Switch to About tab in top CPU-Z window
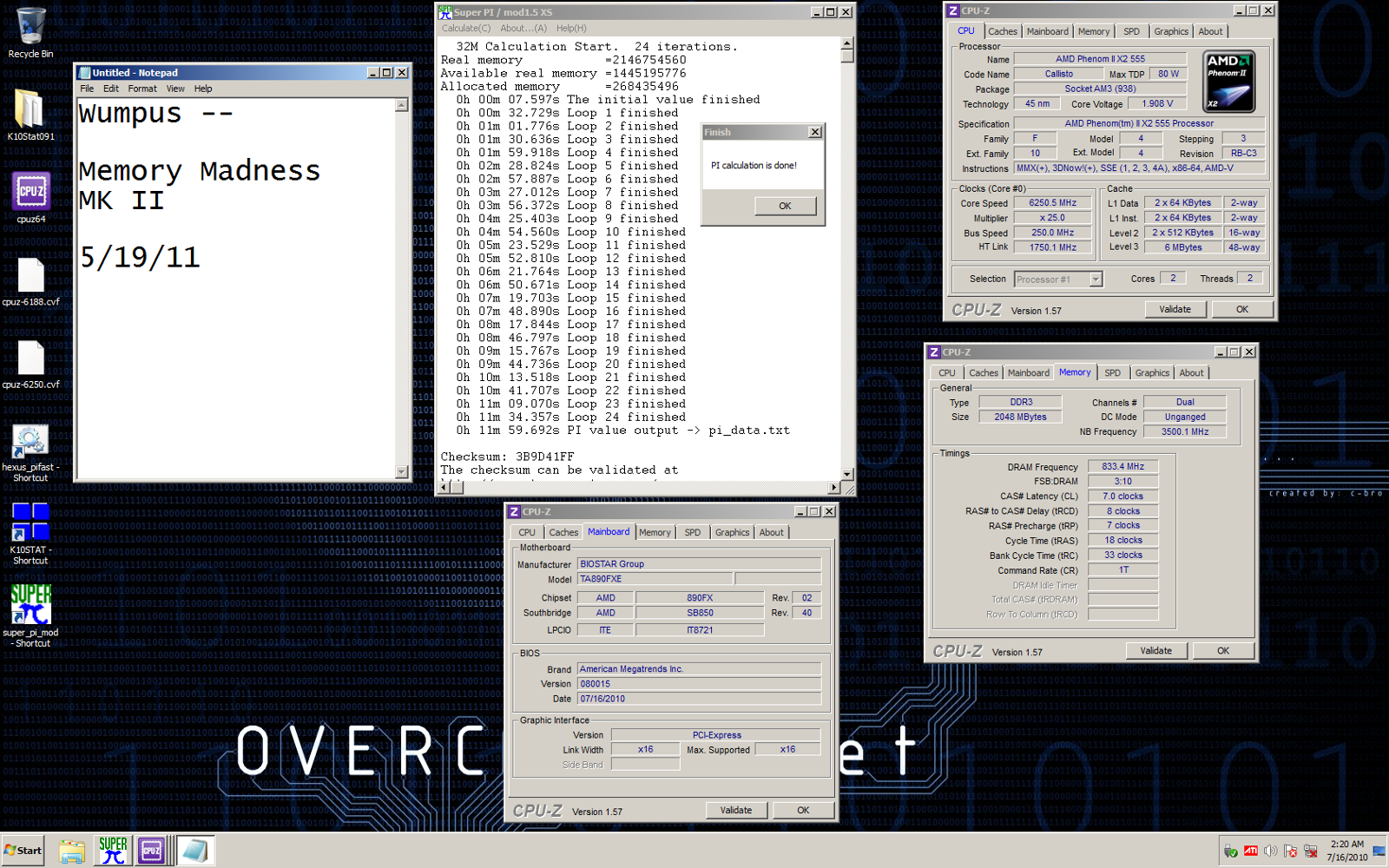The height and width of the screenshot is (868, 1389). point(1210,31)
